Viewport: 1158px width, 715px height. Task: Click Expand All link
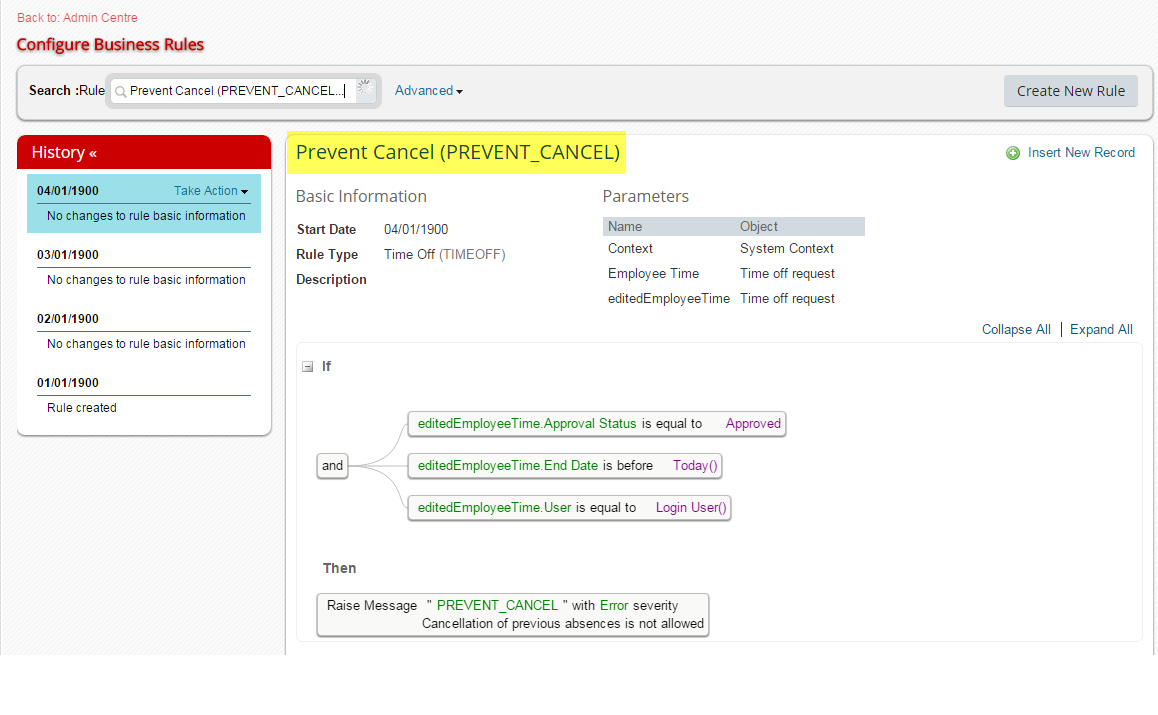click(x=1100, y=329)
